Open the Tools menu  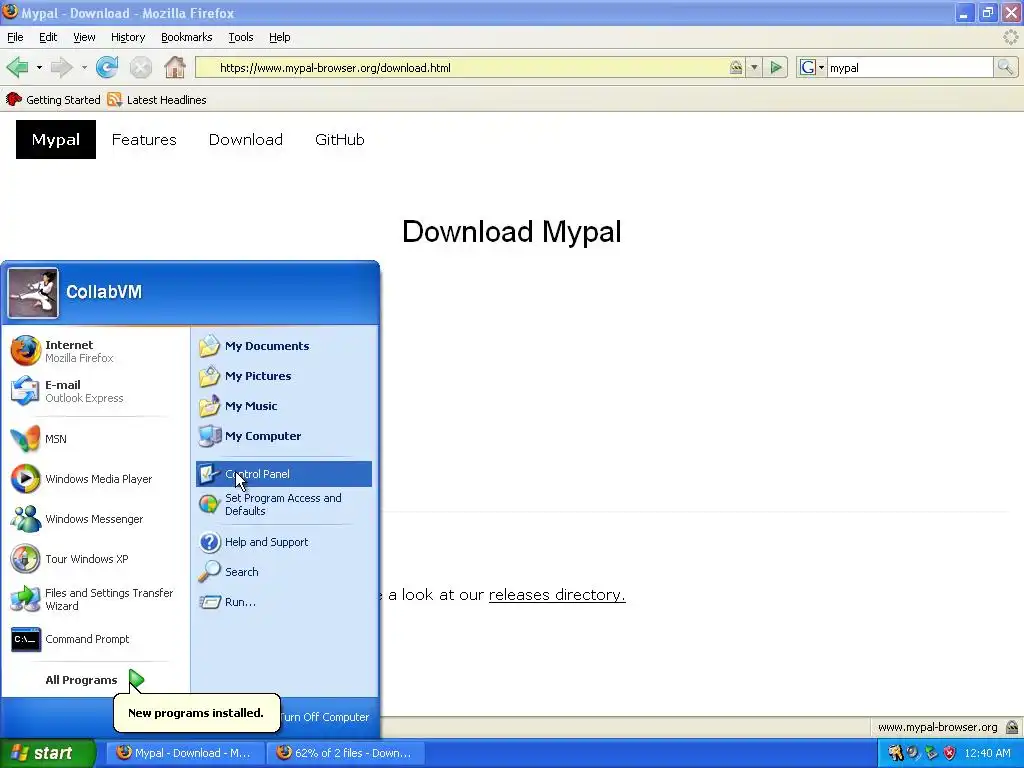click(241, 37)
